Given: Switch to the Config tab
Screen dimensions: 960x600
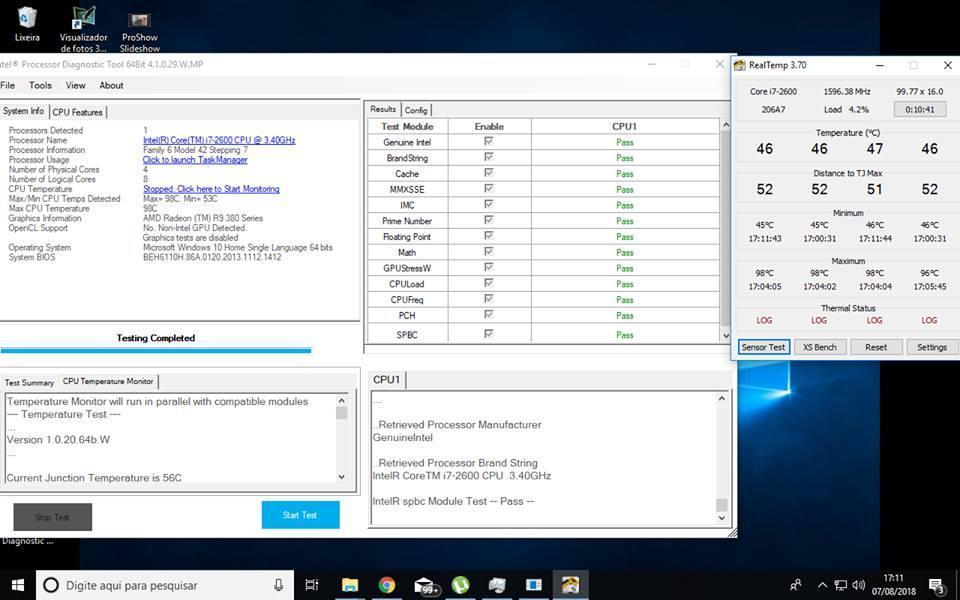Looking at the screenshot, I should (416, 110).
